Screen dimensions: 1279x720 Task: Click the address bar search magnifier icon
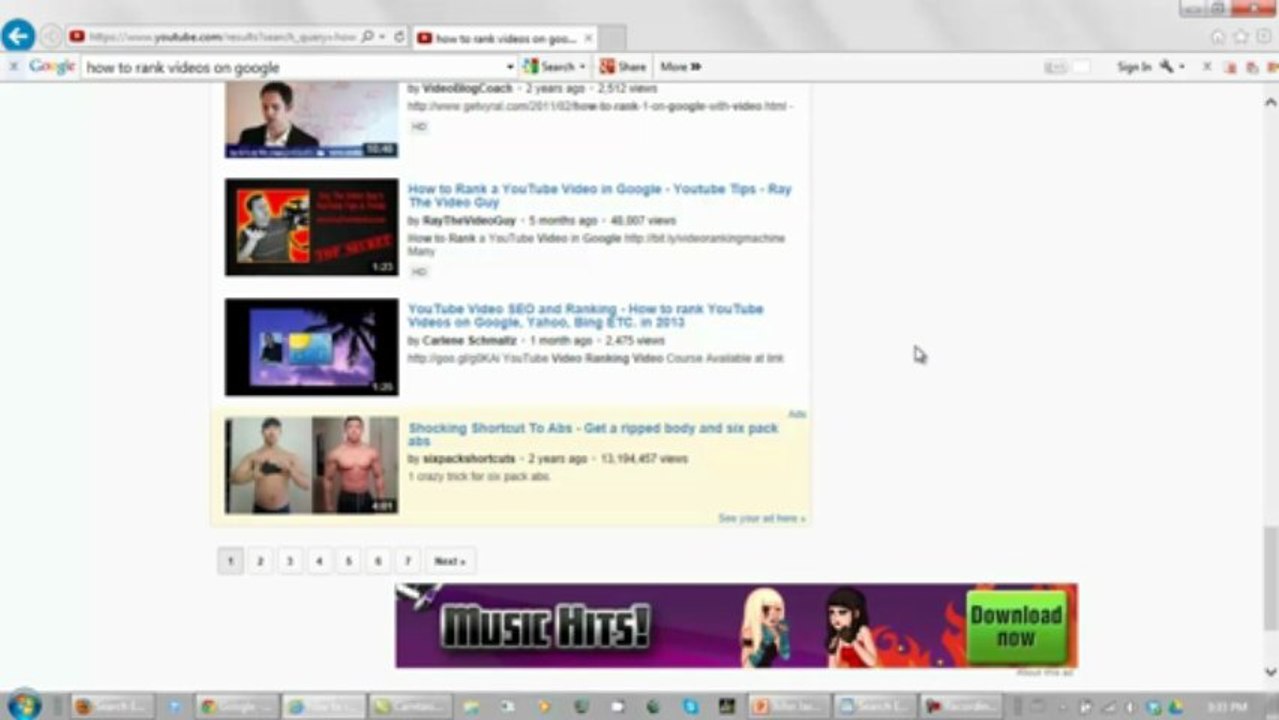click(x=368, y=37)
